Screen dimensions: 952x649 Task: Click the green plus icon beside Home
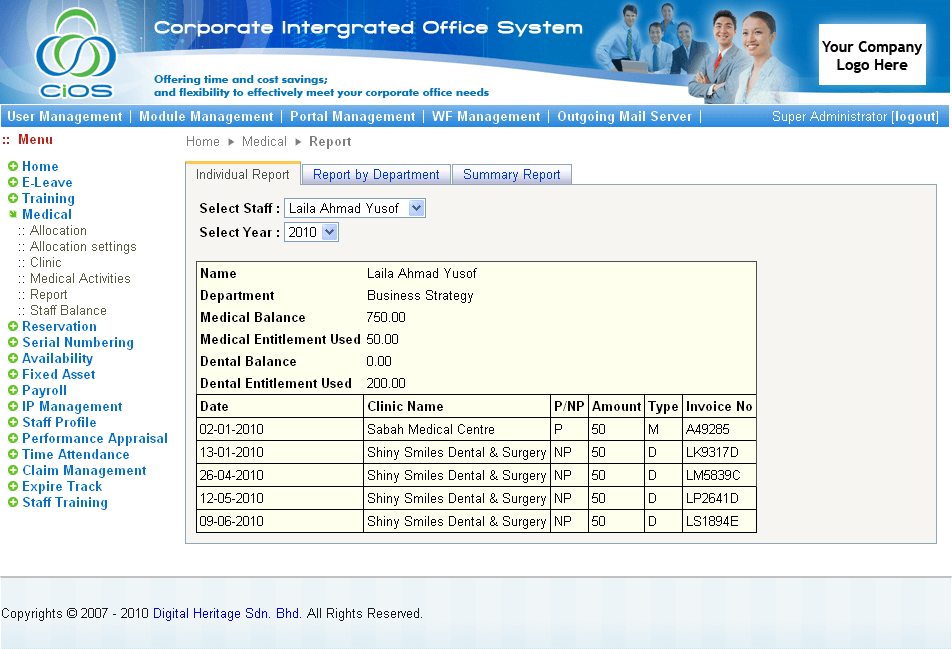[13, 167]
